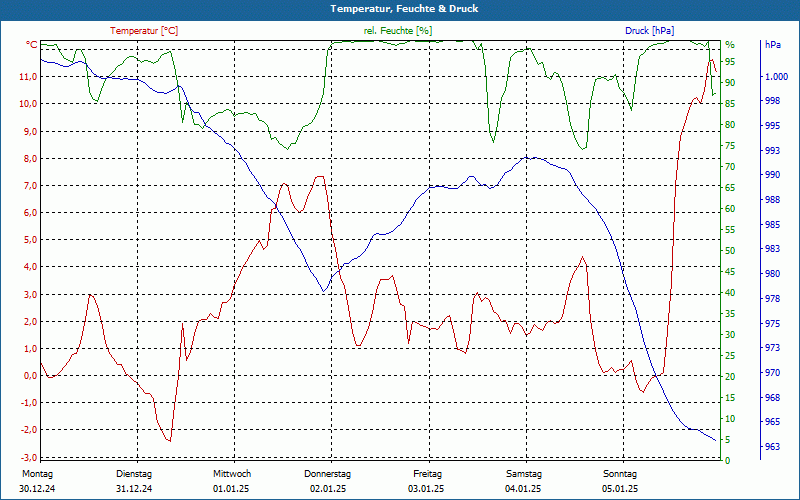
Task: Click the 'Freitag' day label
Action: pos(428,474)
